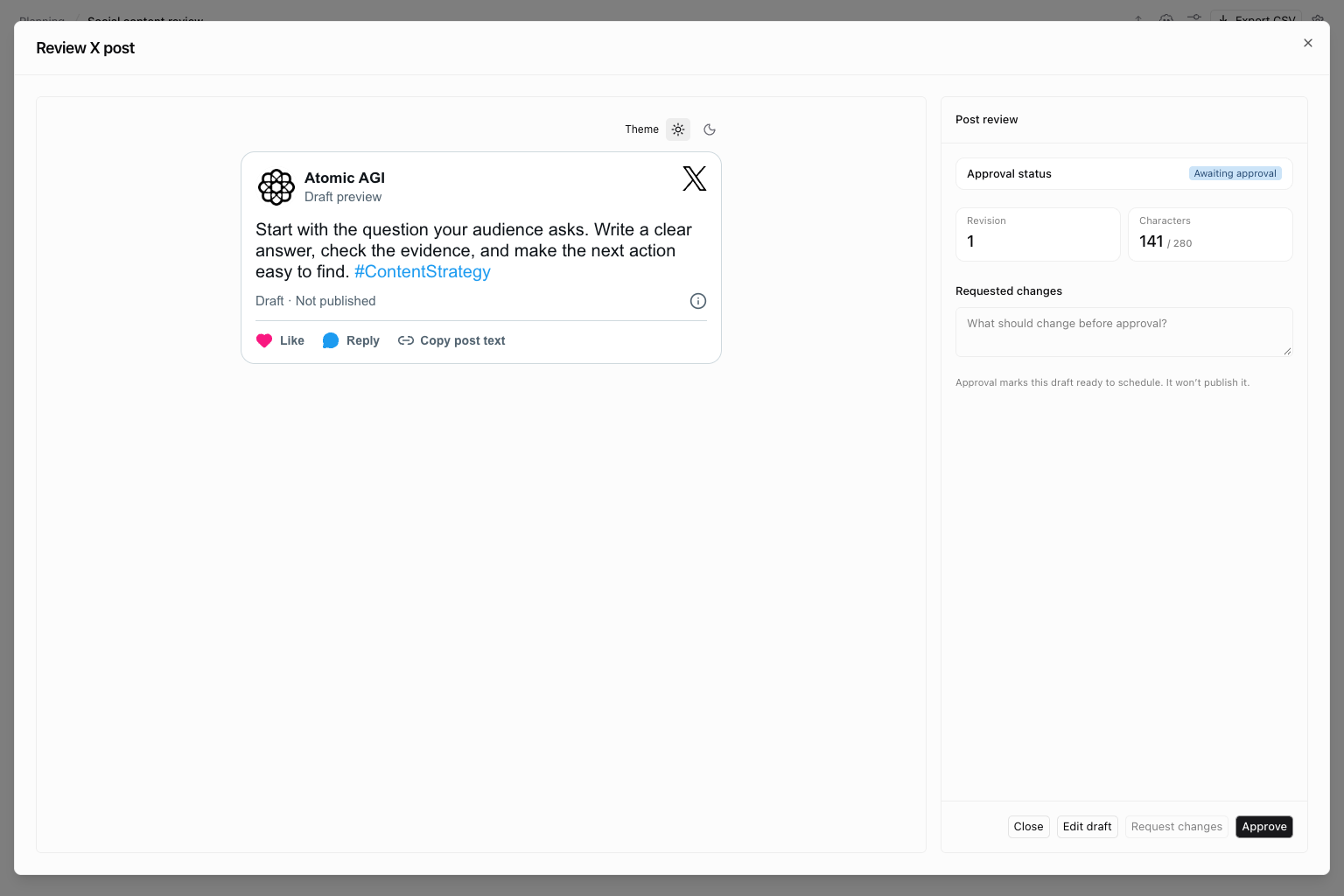Click Request changes button
Viewport: 1344px width, 896px height.
(1177, 827)
